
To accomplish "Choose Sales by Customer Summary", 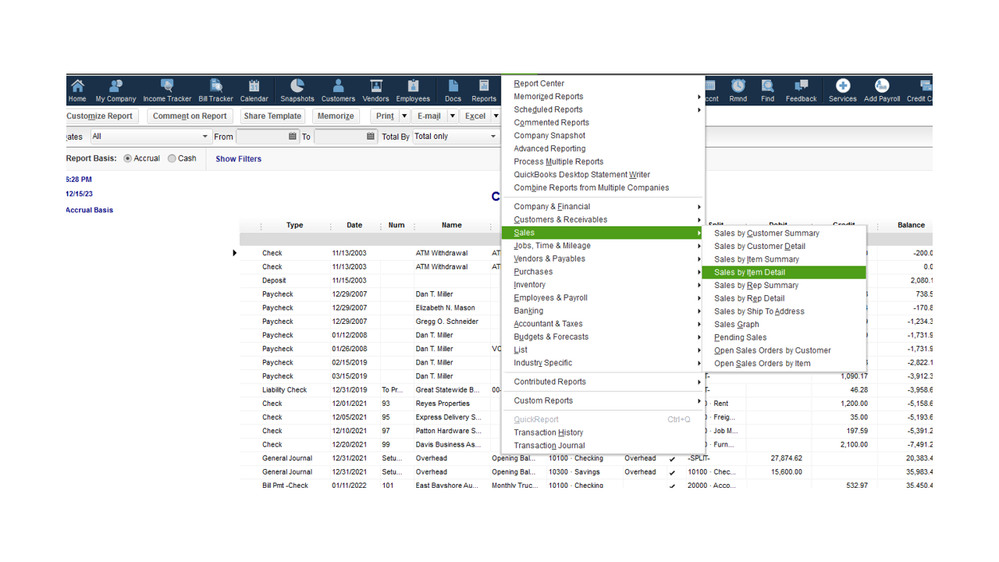I will click(x=784, y=233).
